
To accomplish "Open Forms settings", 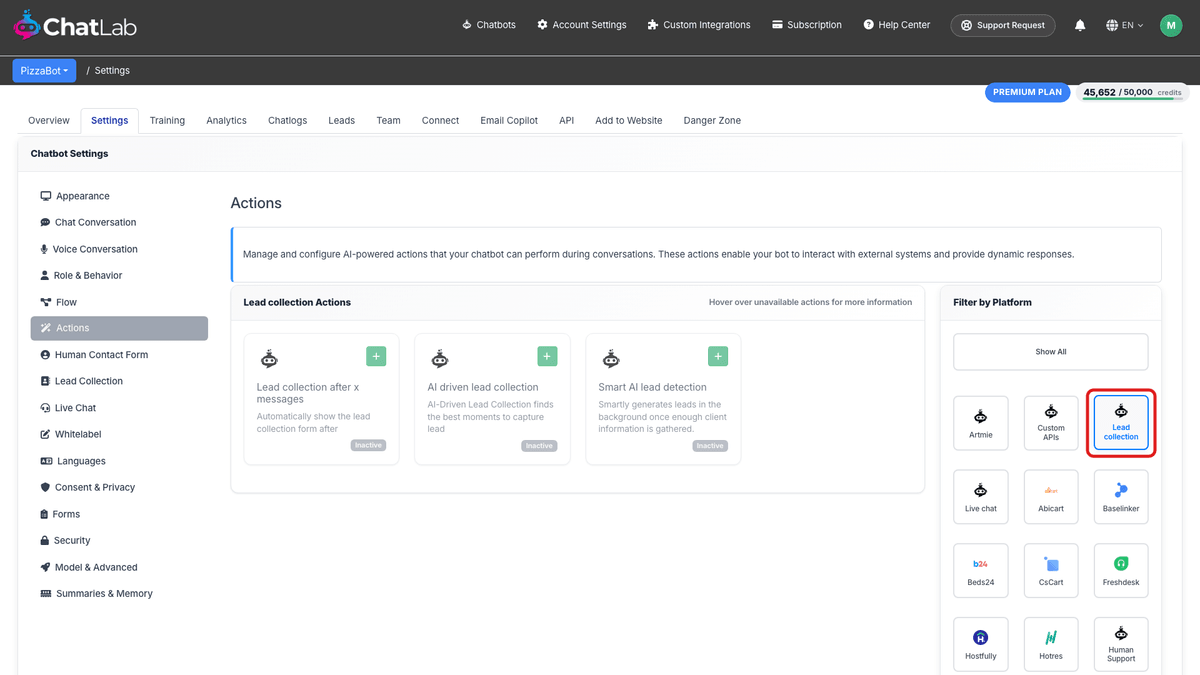I will pyautogui.click(x=119, y=514).
